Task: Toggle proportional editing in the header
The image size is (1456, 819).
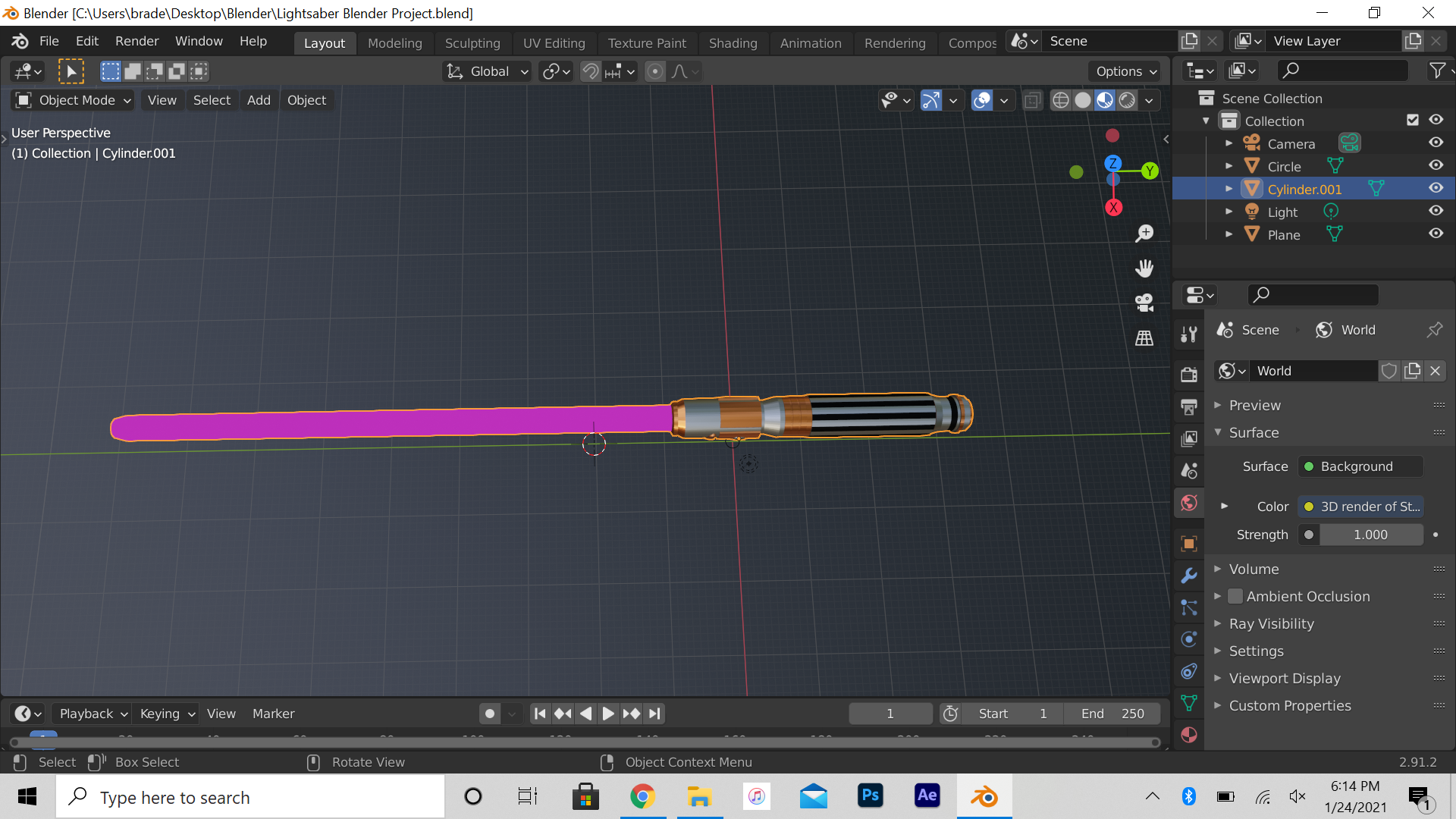Action: [655, 71]
